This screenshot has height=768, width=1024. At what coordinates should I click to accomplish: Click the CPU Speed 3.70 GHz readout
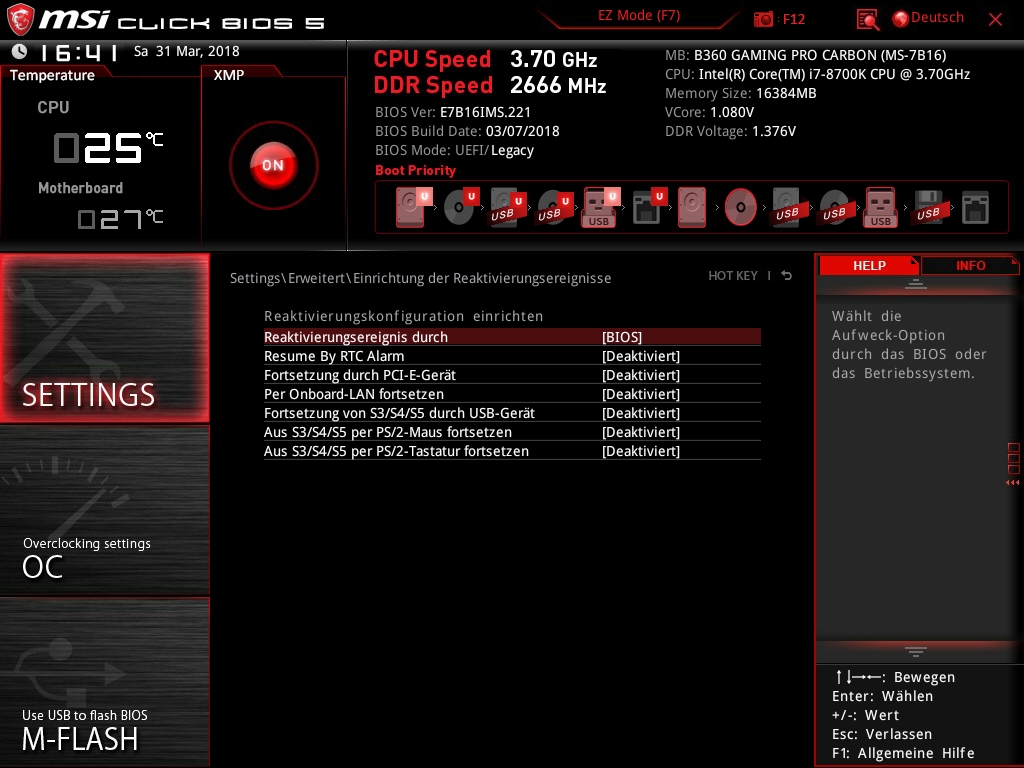pos(485,59)
